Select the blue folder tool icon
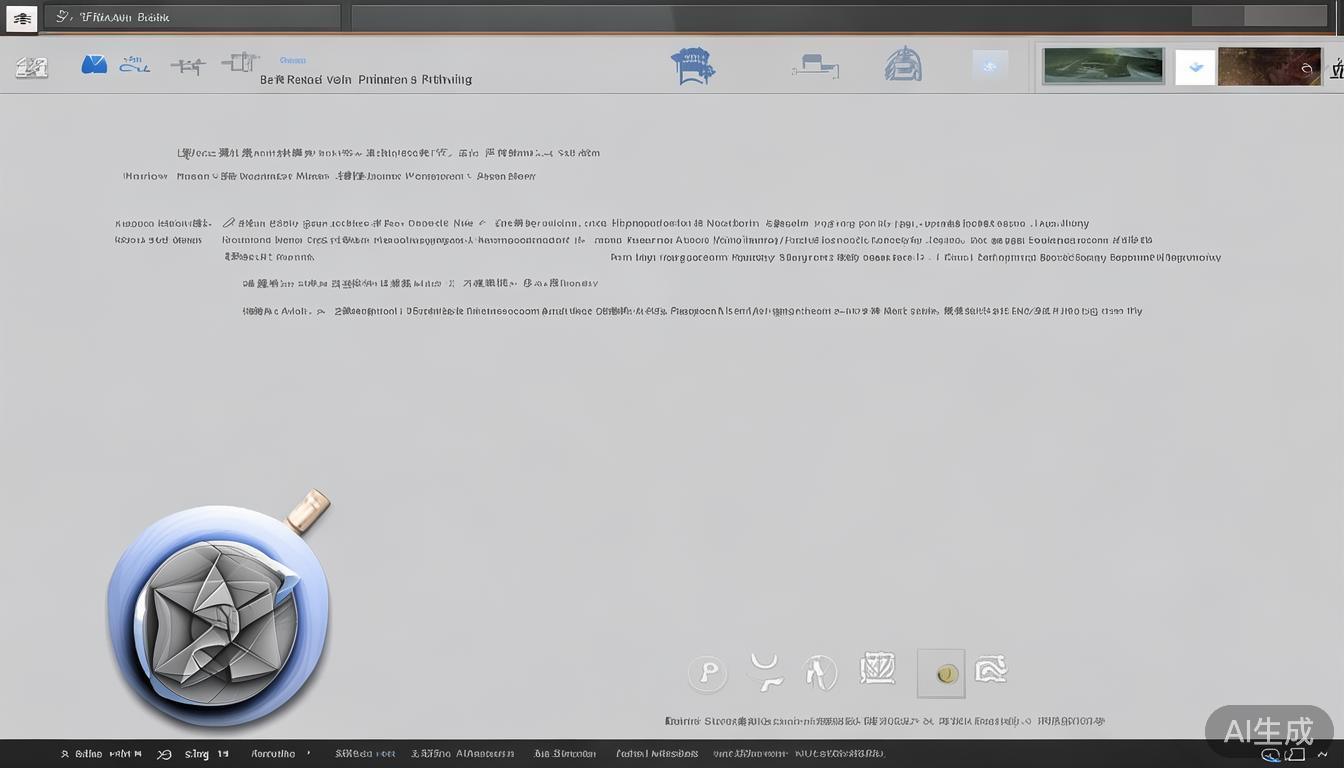Image resolution: width=1344 pixels, height=768 pixels. click(93, 63)
